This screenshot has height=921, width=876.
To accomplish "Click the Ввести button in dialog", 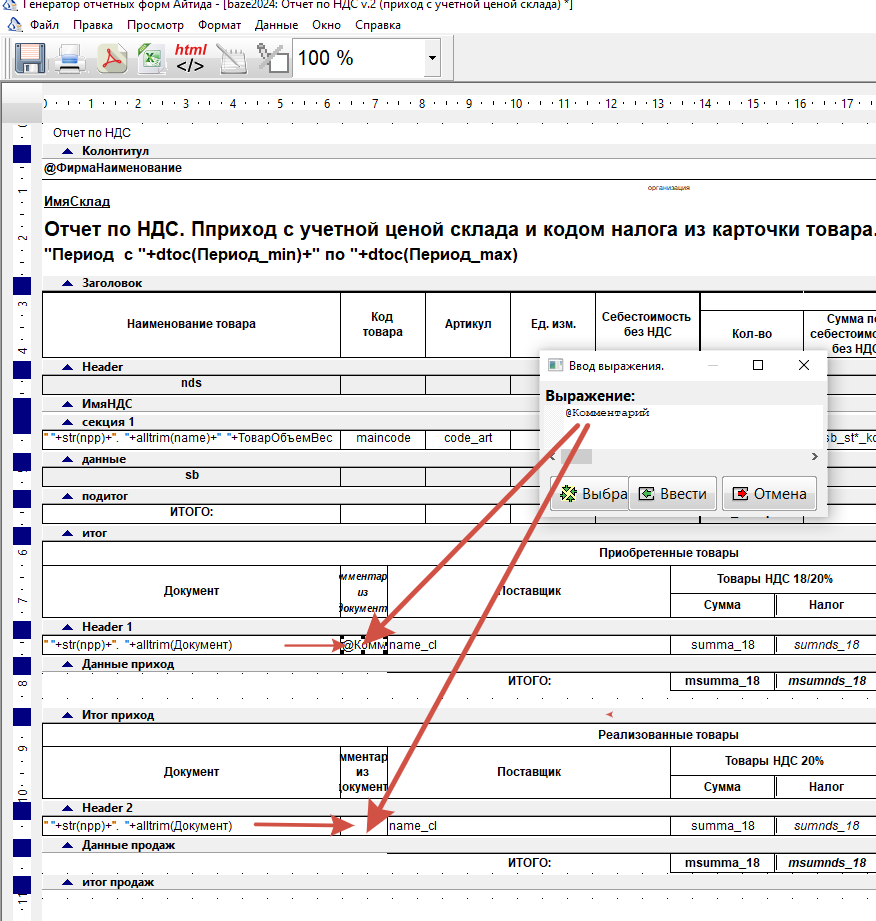I will 673,493.
